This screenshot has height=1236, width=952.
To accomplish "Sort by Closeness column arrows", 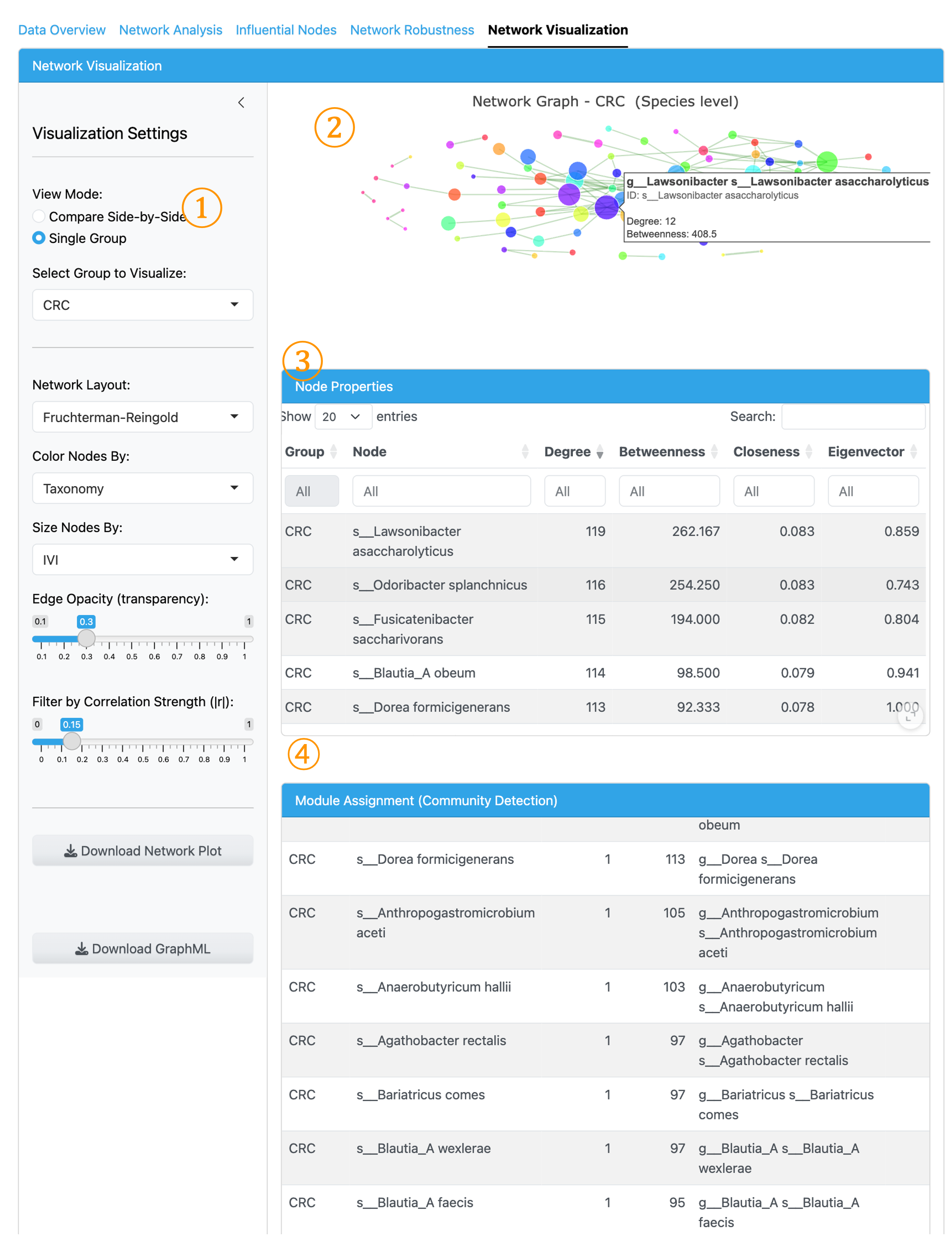I will (x=809, y=452).
